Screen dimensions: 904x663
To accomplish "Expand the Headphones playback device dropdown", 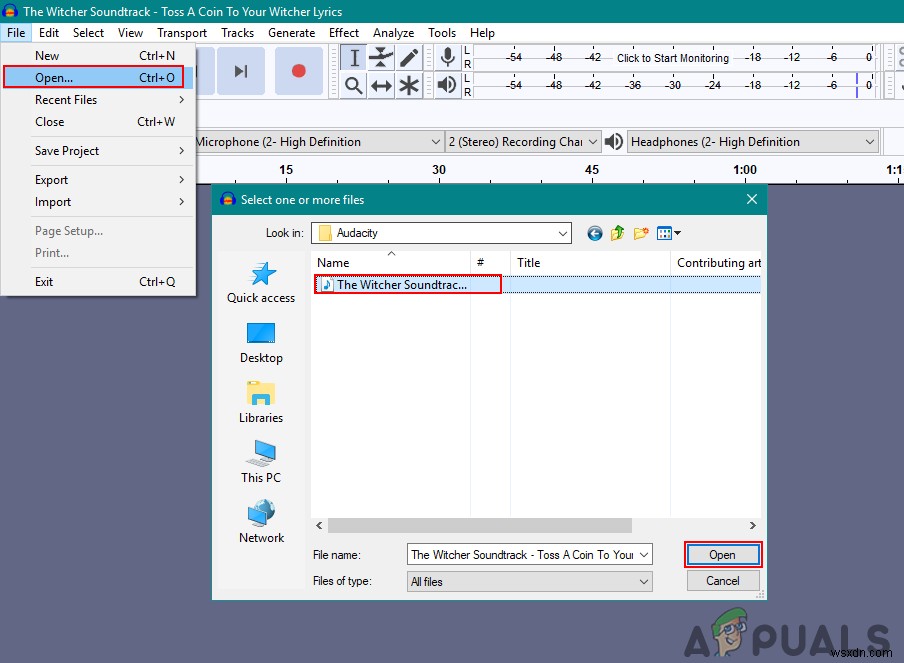I will [870, 142].
